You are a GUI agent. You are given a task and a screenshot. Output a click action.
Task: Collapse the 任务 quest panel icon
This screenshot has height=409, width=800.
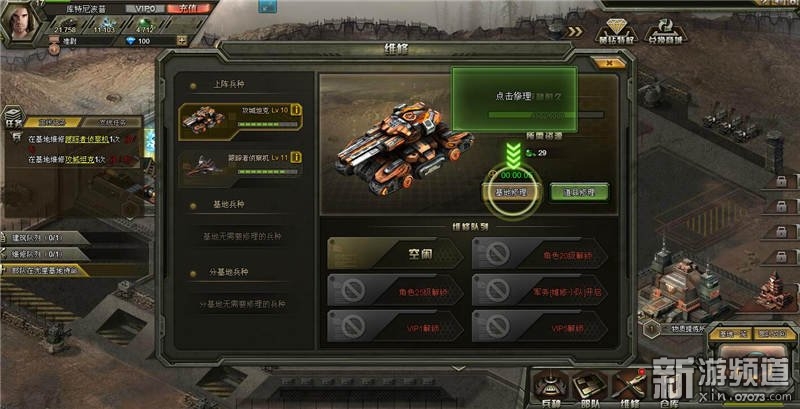(13, 118)
